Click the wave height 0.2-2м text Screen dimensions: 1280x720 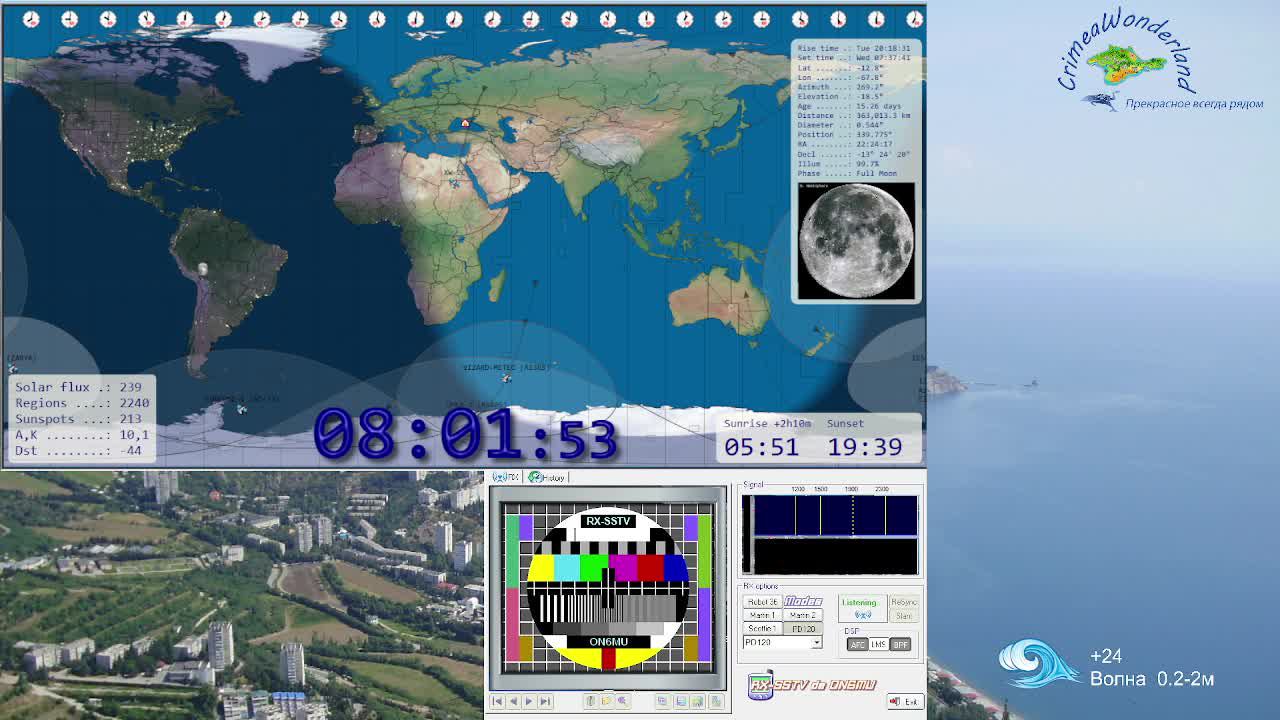click(1185, 679)
